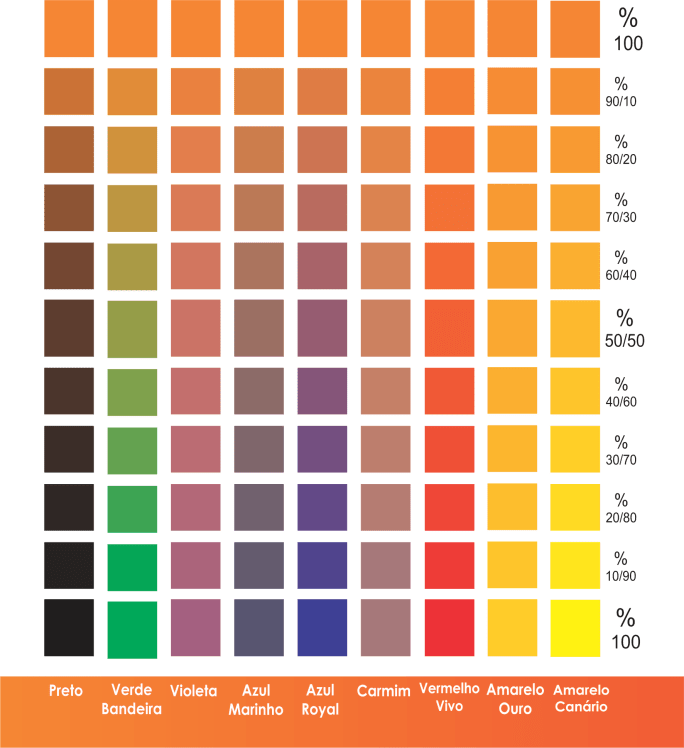This screenshot has width=684, height=748.
Task: Pick the 50/50 swatch in Verde Bandeira column
Action: tap(132, 328)
